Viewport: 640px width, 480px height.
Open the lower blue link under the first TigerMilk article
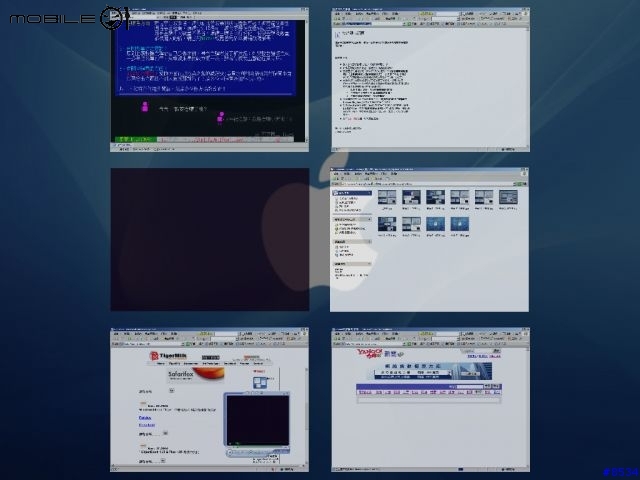click(x=147, y=425)
